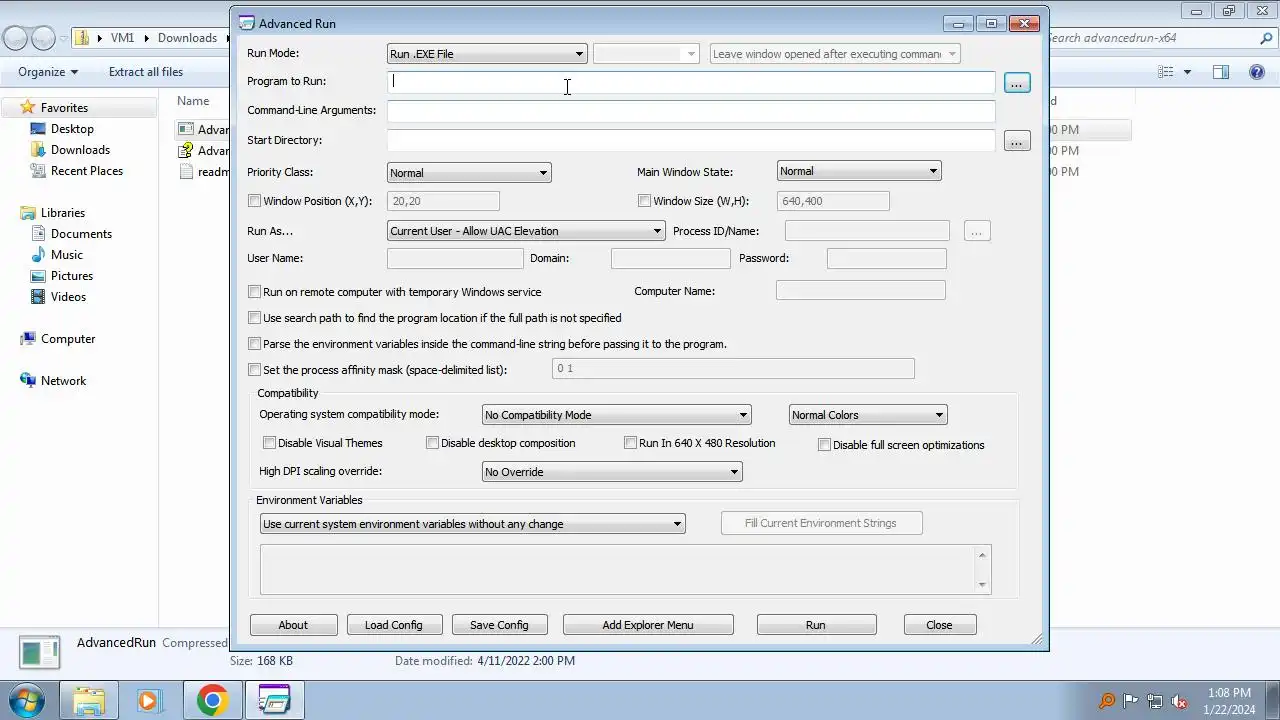Open Documents library in sidebar

(81, 234)
